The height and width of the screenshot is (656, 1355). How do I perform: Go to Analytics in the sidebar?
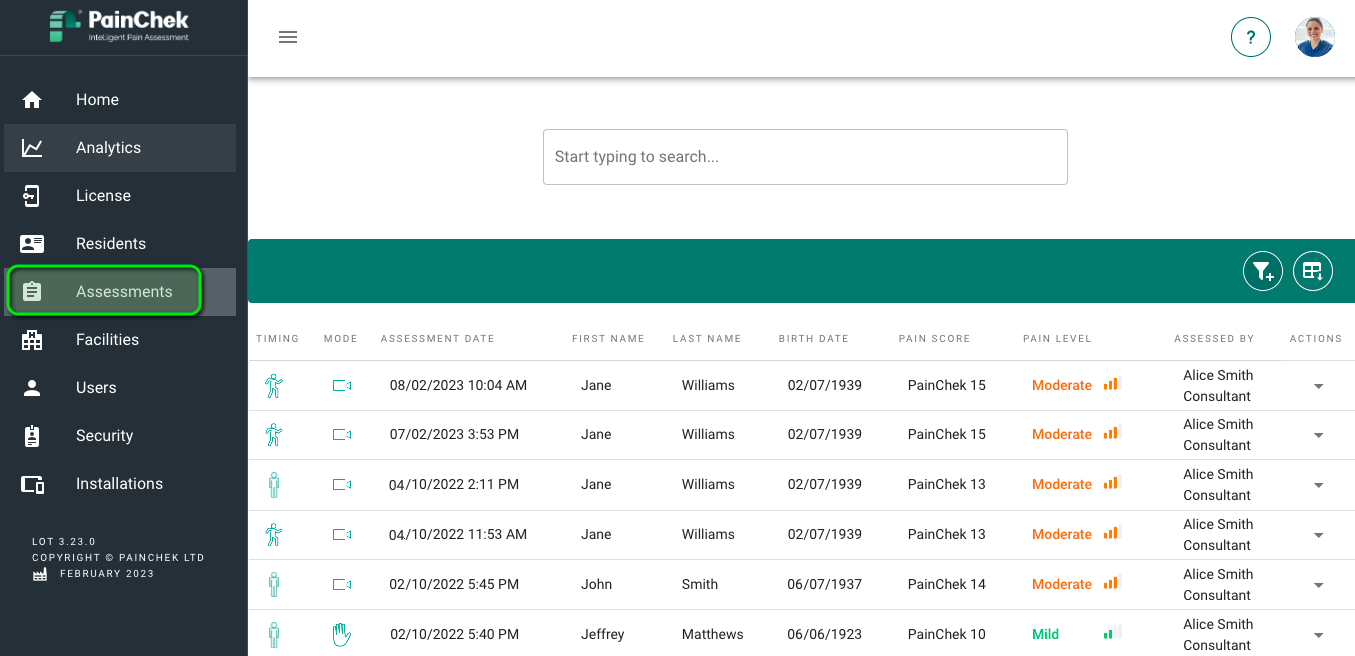120,148
